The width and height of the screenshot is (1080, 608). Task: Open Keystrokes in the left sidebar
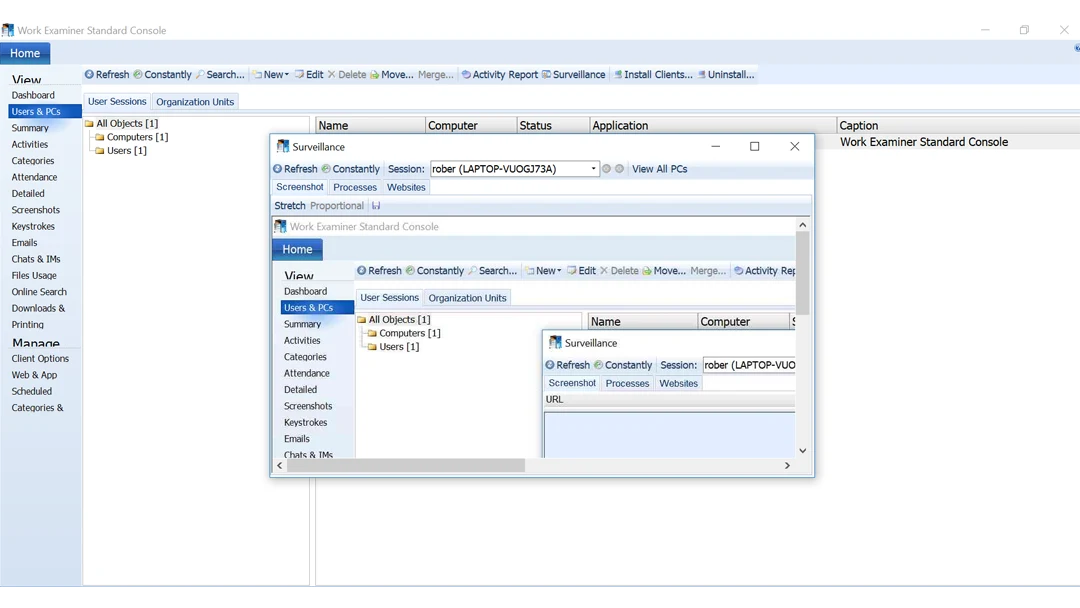33,227
